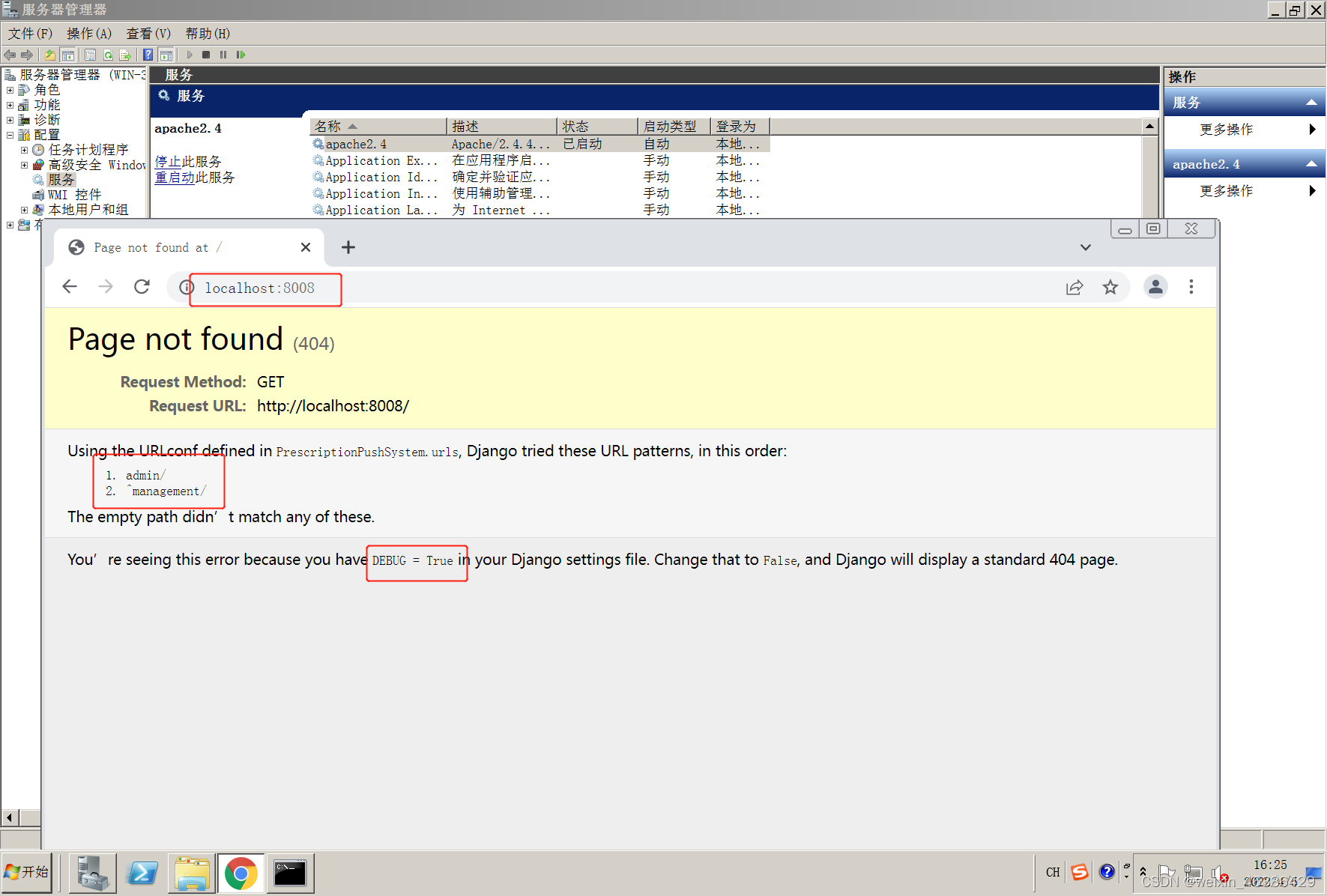Open the 帮助(H) menu

pos(208,34)
